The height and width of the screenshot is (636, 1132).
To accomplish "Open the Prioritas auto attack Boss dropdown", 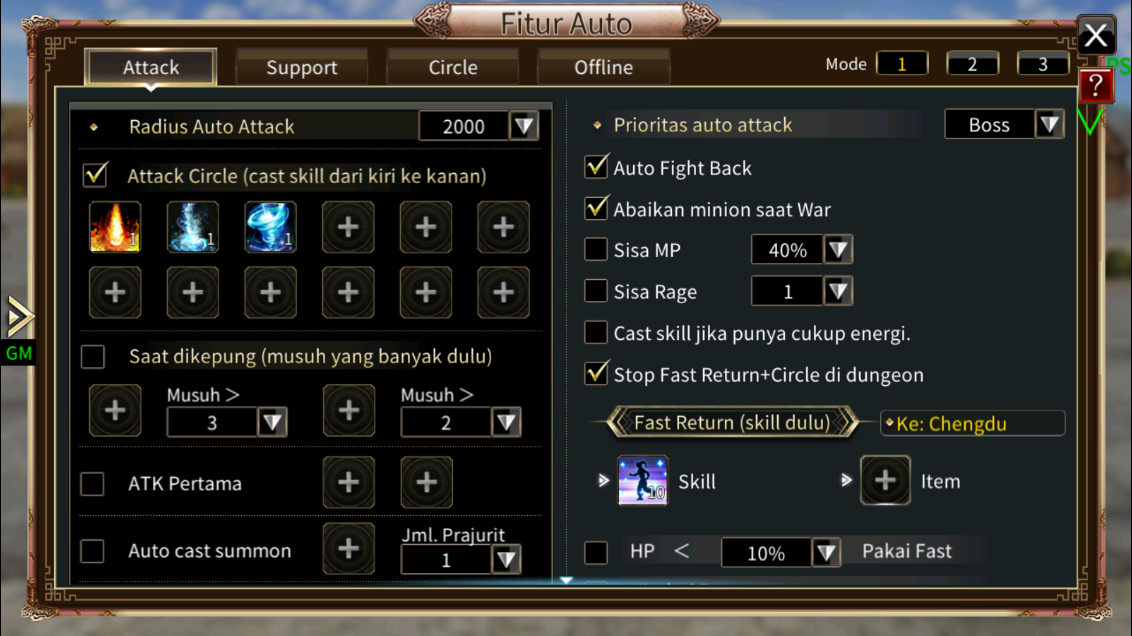I will point(1049,124).
